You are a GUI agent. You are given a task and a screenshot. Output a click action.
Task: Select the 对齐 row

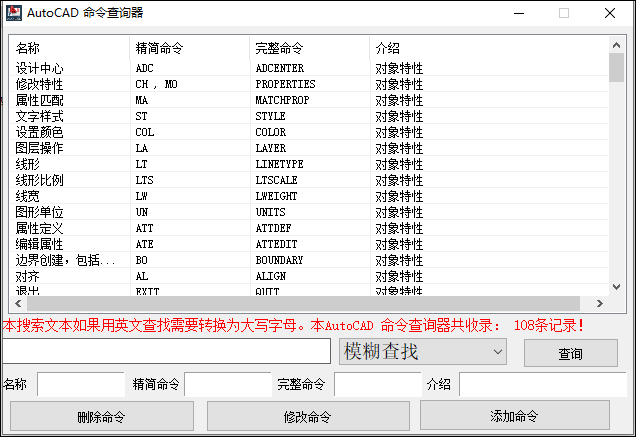tap(309, 276)
